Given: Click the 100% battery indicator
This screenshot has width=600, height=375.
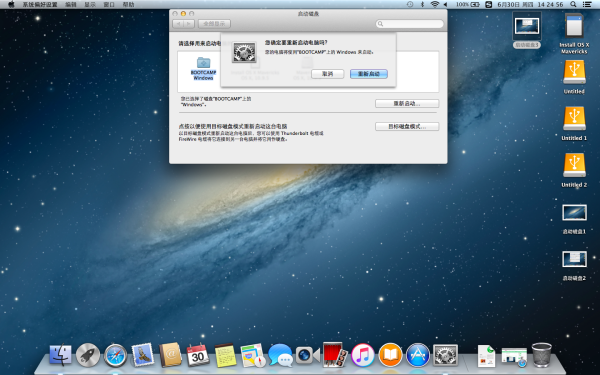Looking at the screenshot, I should point(468,5).
